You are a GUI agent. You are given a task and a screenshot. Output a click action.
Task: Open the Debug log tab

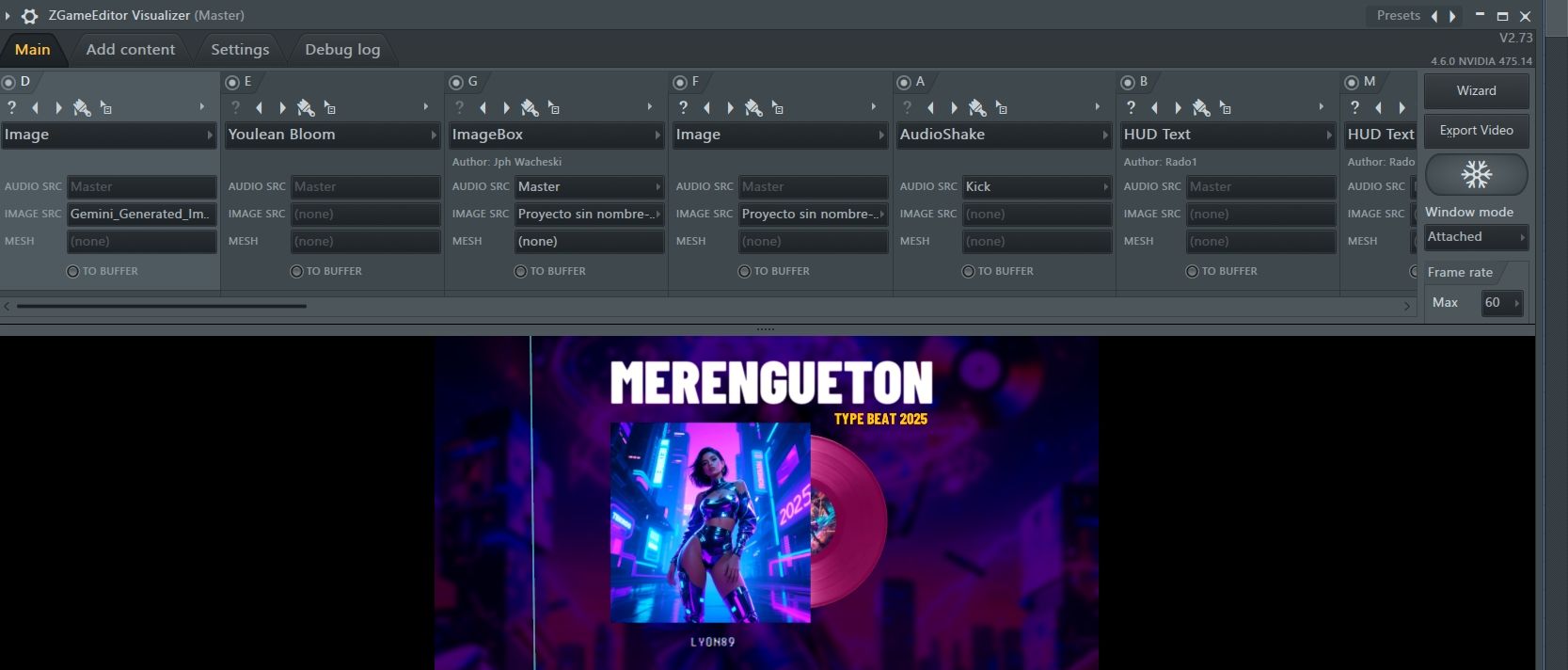pos(342,50)
